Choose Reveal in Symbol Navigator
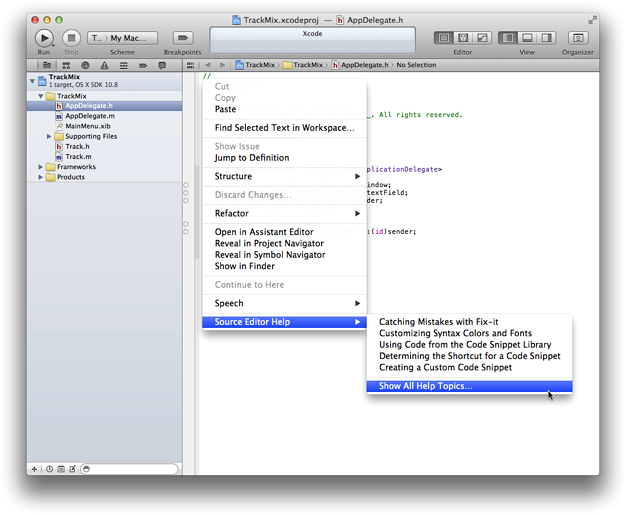 pos(284,255)
